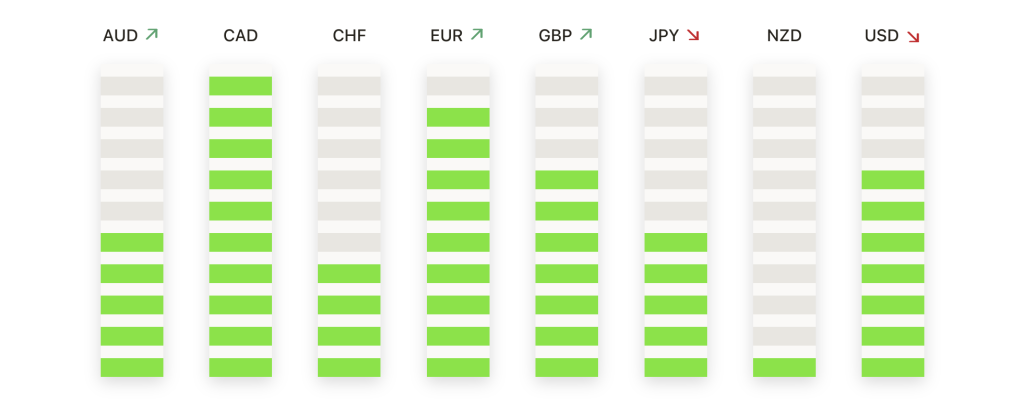This screenshot has width=1024, height=416.
Task: Select the AUD currency label
Action: (120, 36)
